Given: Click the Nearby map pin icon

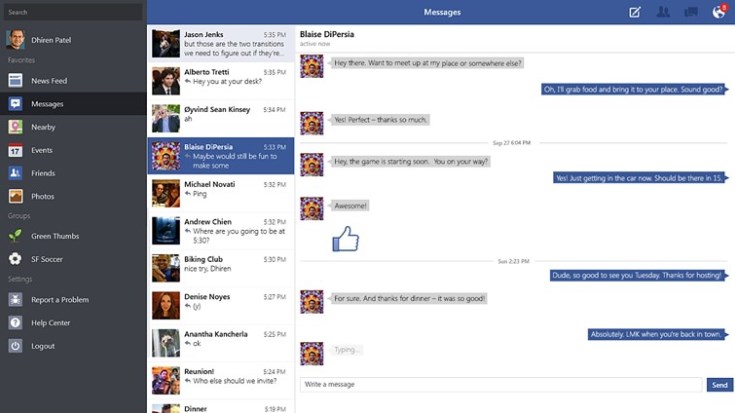Looking at the screenshot, I should click(x=15, y=127).
